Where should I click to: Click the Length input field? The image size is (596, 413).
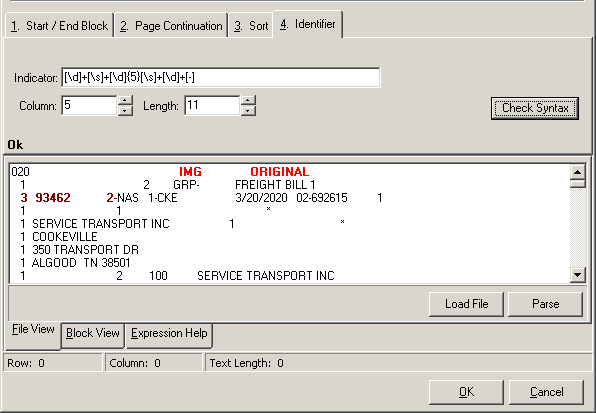click(x=212, y=105)
